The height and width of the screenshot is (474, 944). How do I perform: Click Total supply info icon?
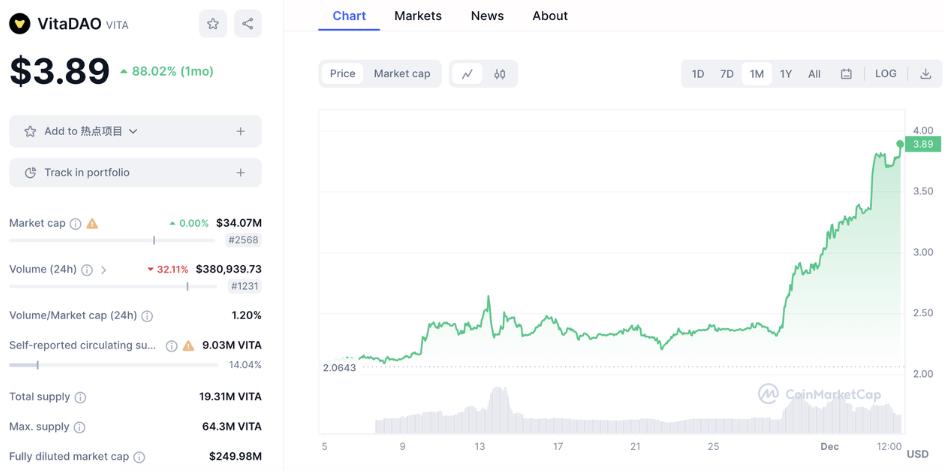(x=80, y=397)
